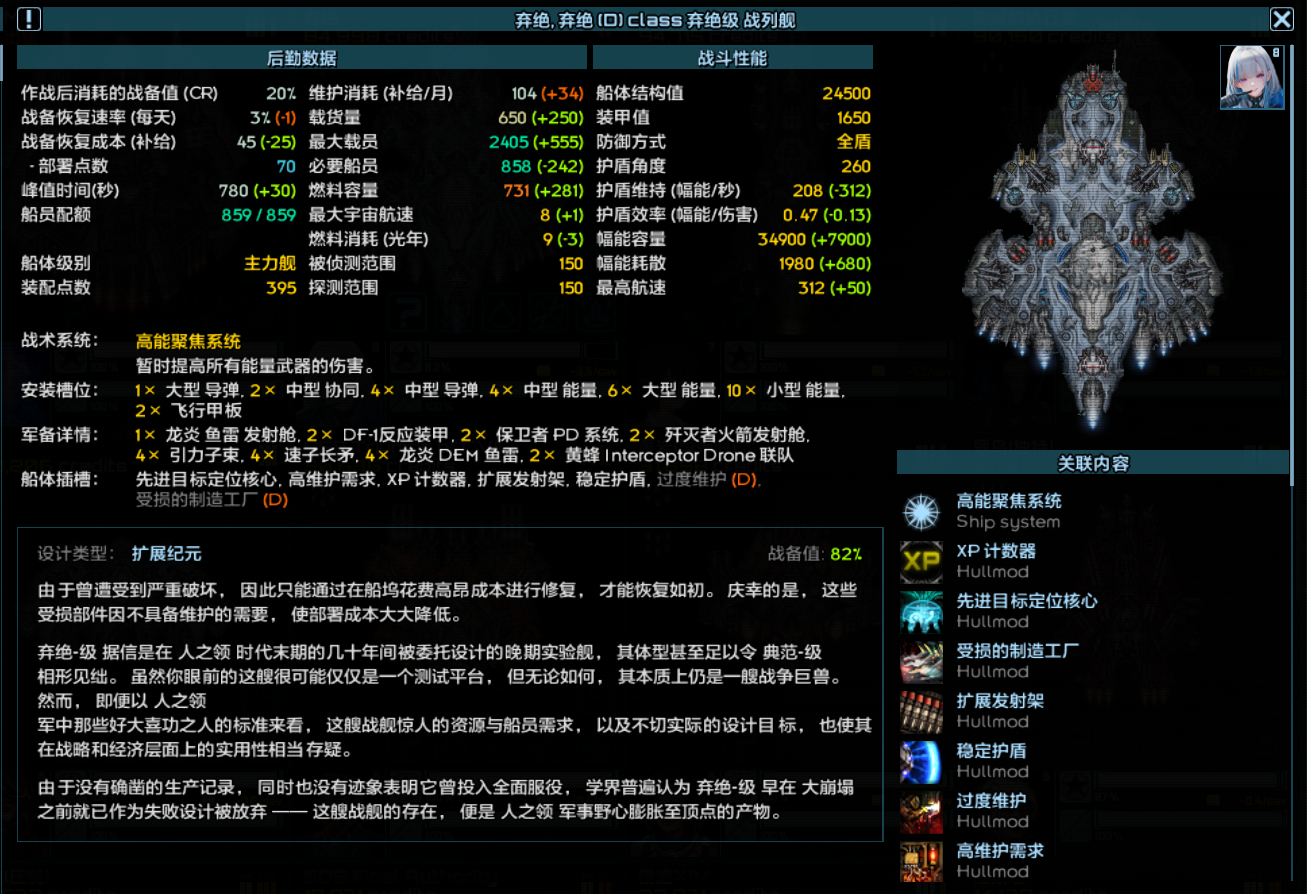Click the 高能聚焦系统 ship system icon

point(920,511)
